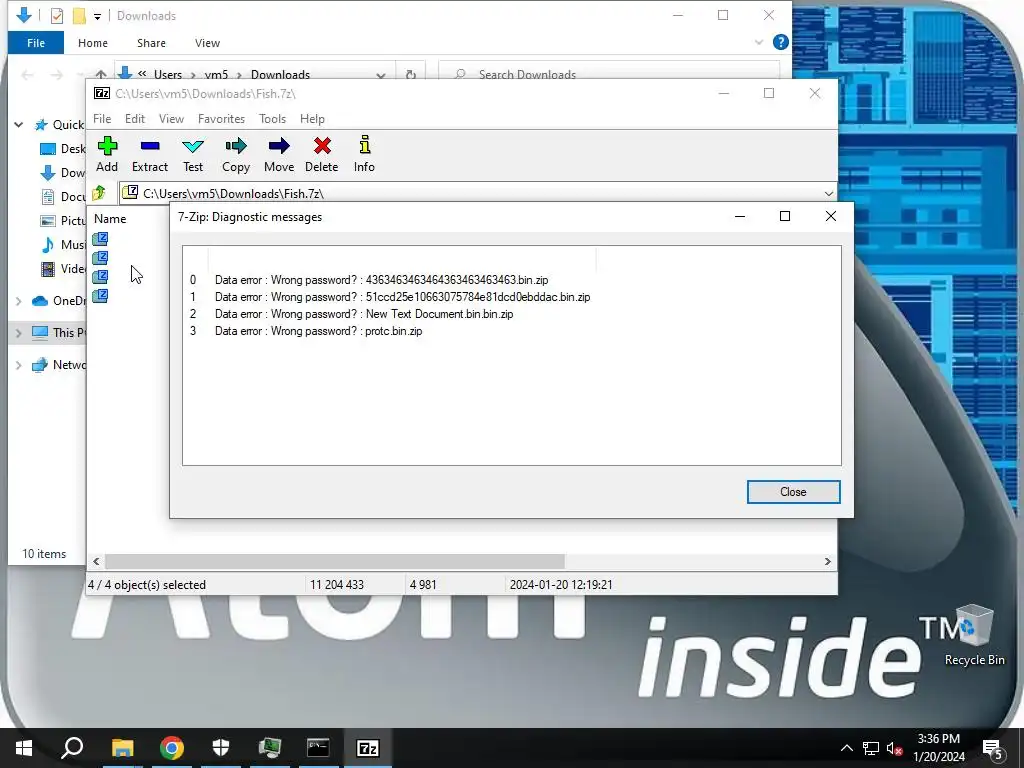Click the Copy toolbar icon
Viewport: 1024px width, 768px height.
pyautogui.click(x=236, y=155)
